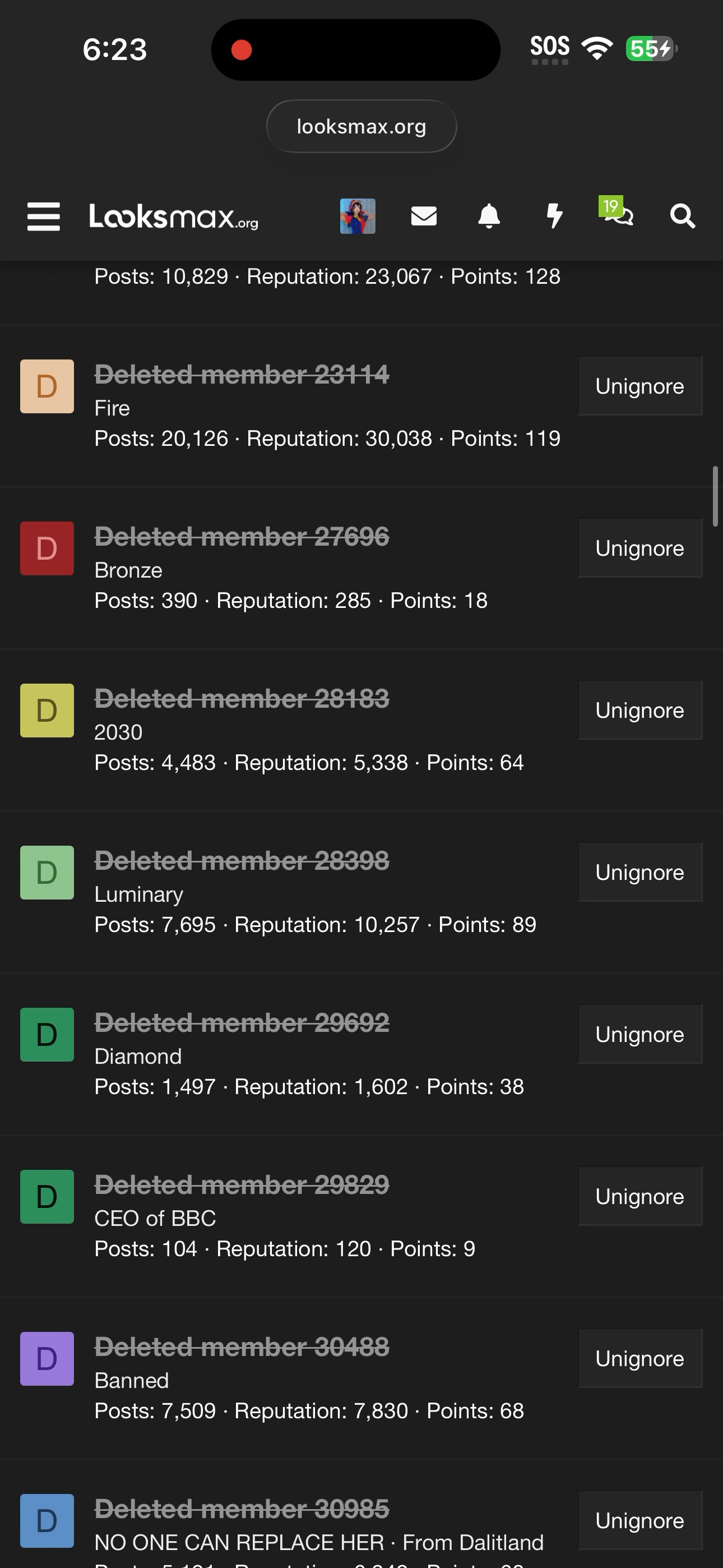Viewport: 723px width, 1568px height.
Task: Open the search magnifier
Action: (682, 216)
